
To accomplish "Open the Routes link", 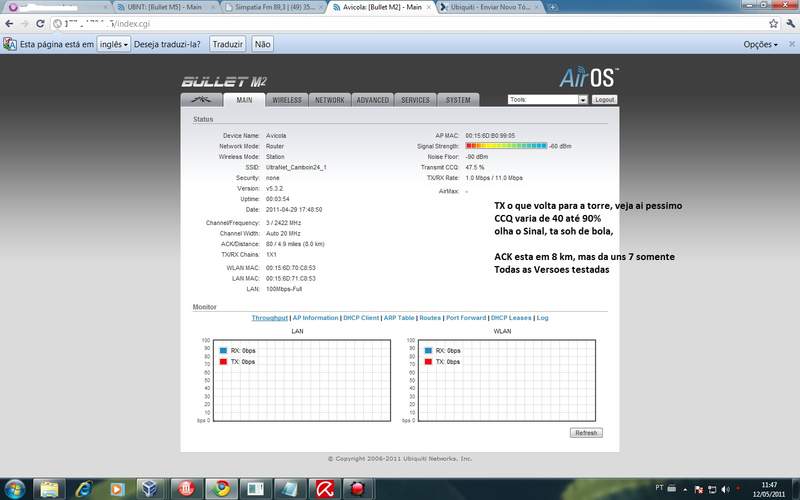I will 430,318.
